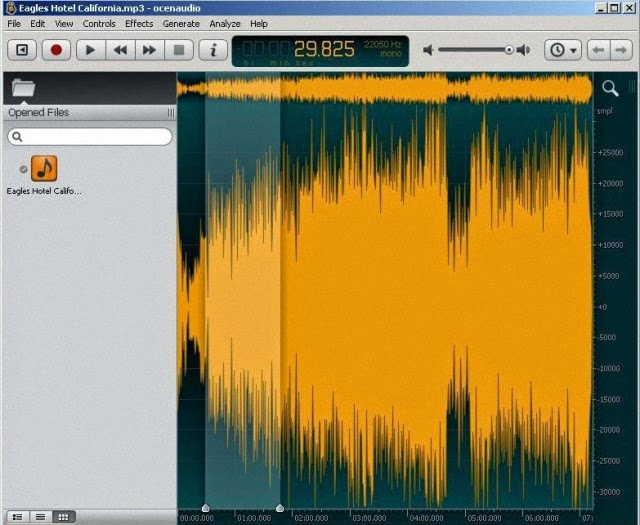
Task: Click the selection end marker on timeline
Action: [280, 507]
